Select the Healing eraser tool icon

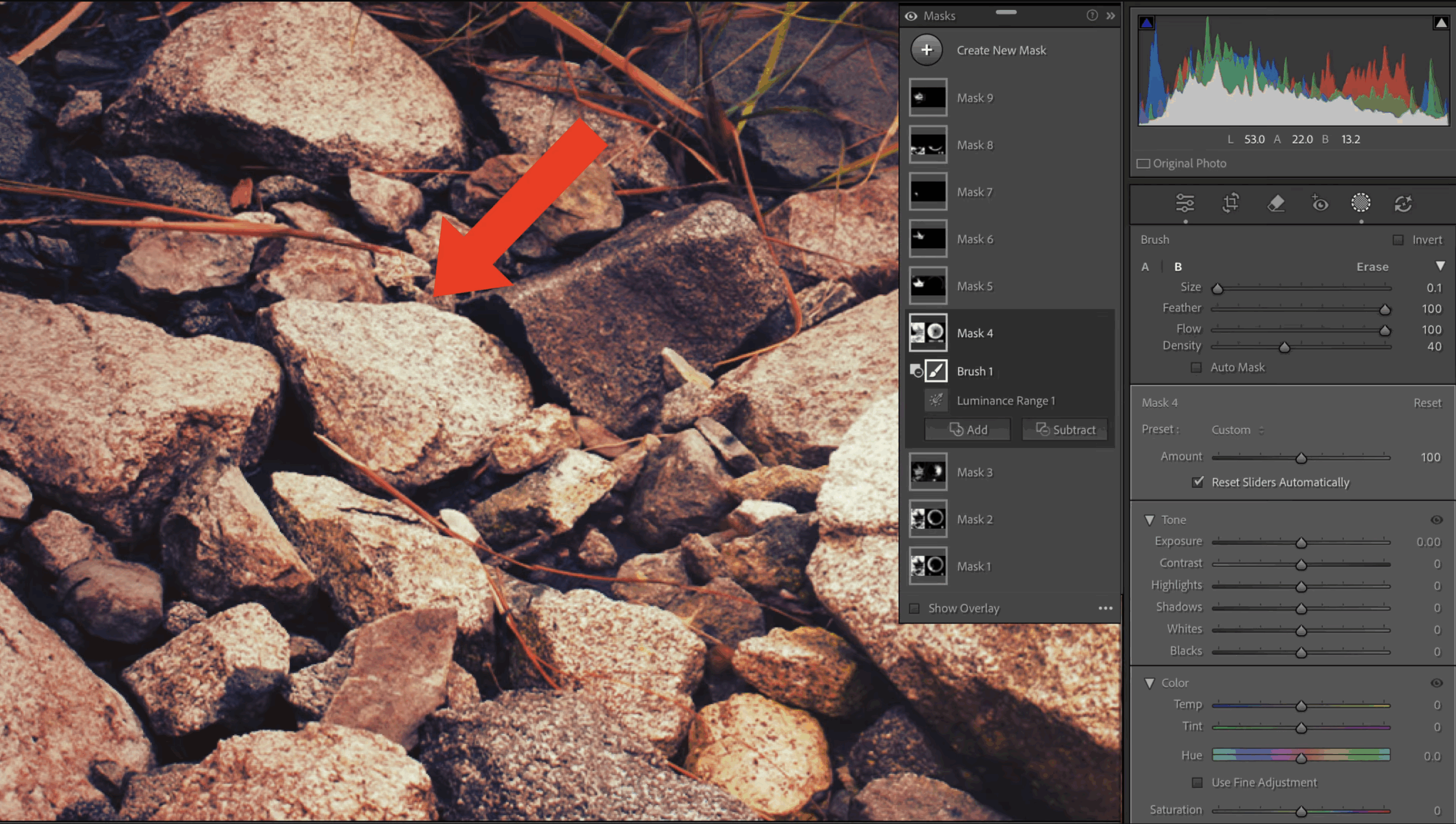[1276, 203]
